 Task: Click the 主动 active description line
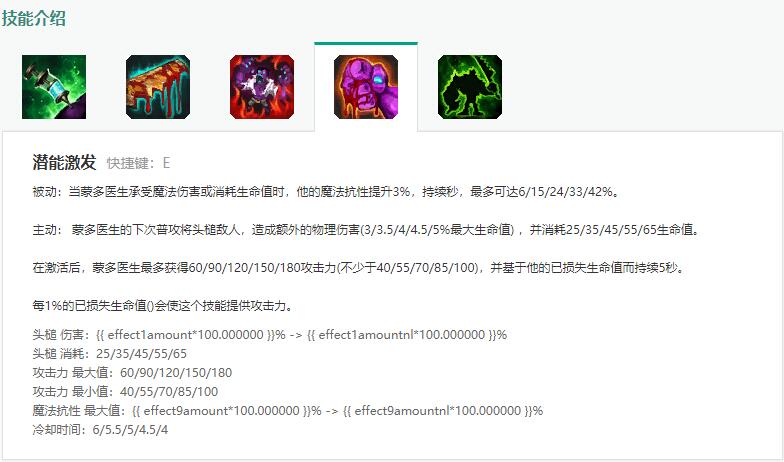tap(368, 230)
